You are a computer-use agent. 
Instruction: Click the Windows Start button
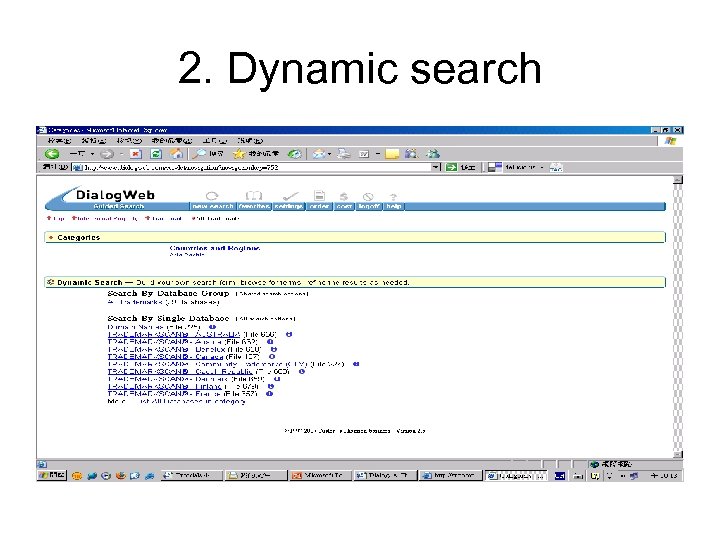tap(52, 475)
